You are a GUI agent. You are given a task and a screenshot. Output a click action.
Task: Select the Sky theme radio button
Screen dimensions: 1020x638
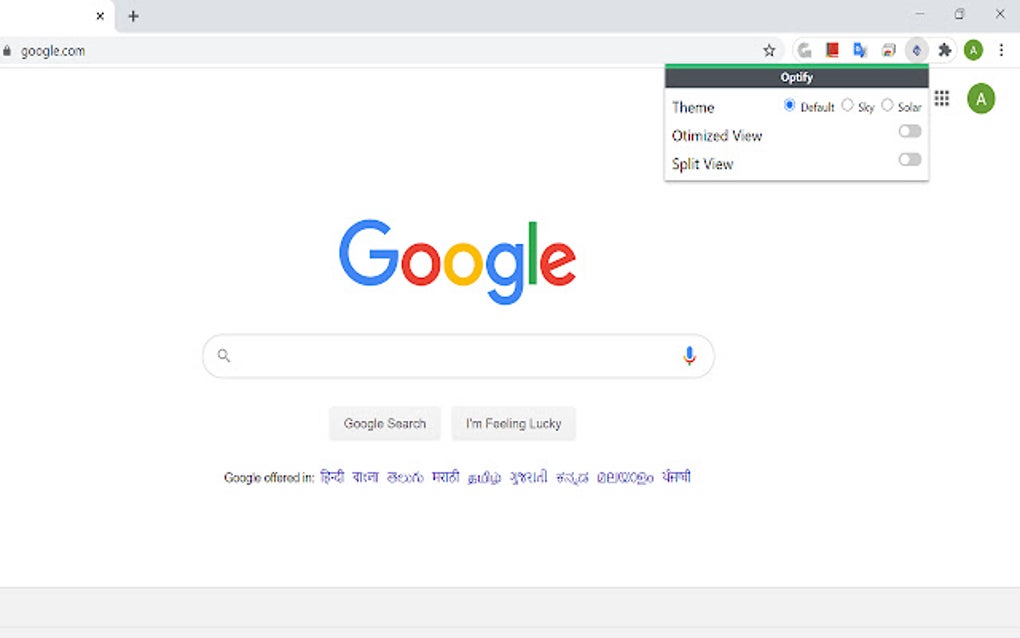[x=847, y=106]
